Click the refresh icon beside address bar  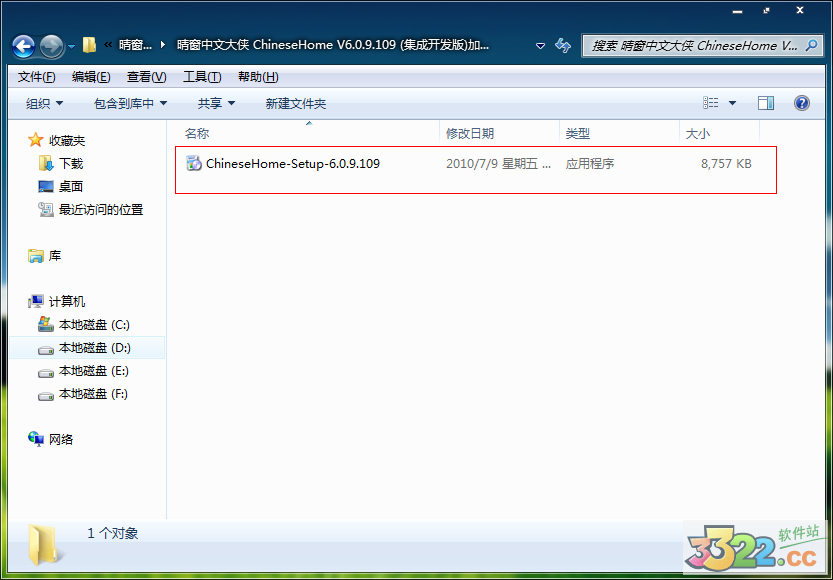point(563,46)
